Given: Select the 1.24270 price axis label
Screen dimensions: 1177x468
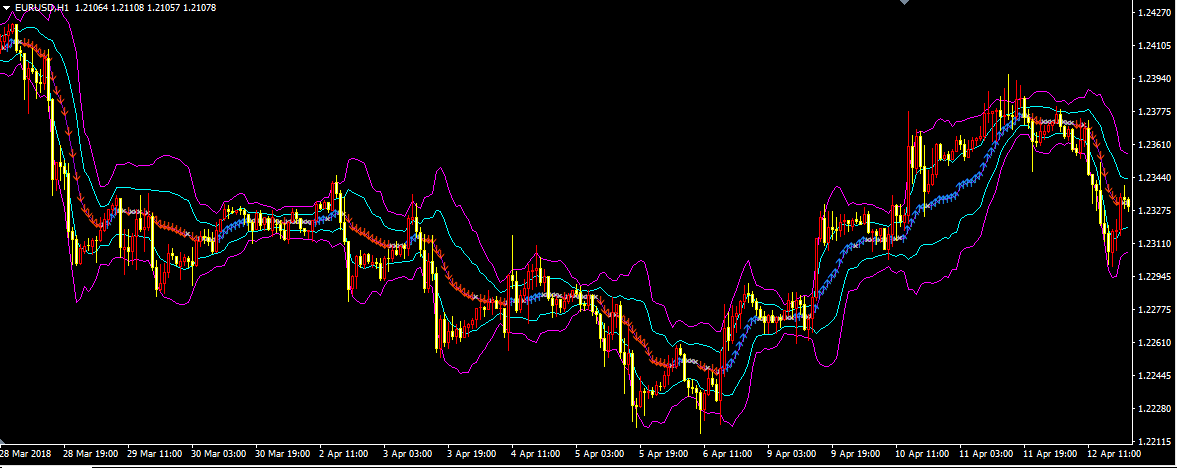Looking at the screenshot, I should pyautogui.click(x=1155, y=13).
